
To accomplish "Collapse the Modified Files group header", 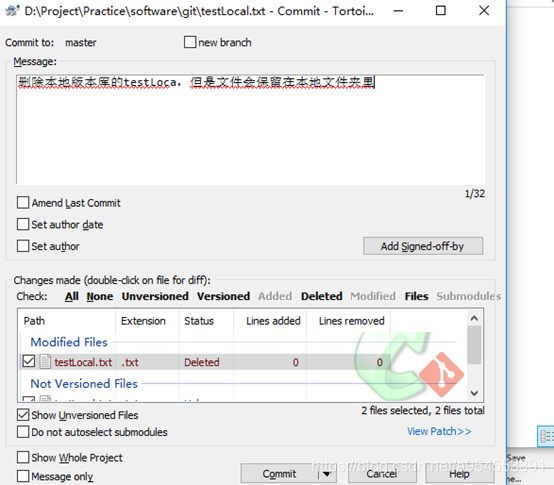I will click(x=69, y=342).
